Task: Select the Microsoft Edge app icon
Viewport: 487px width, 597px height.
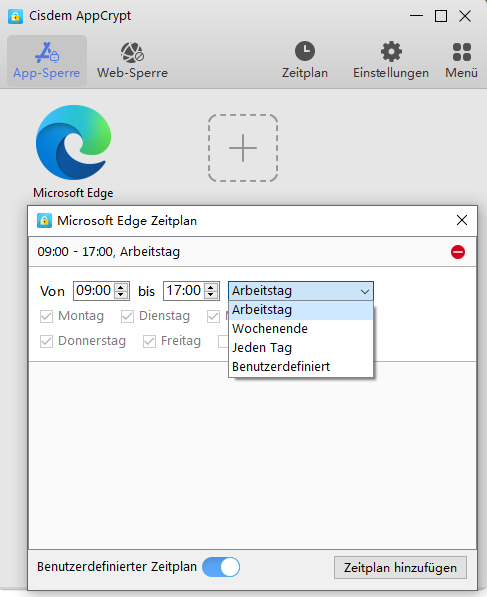Action: coord(73,142)
